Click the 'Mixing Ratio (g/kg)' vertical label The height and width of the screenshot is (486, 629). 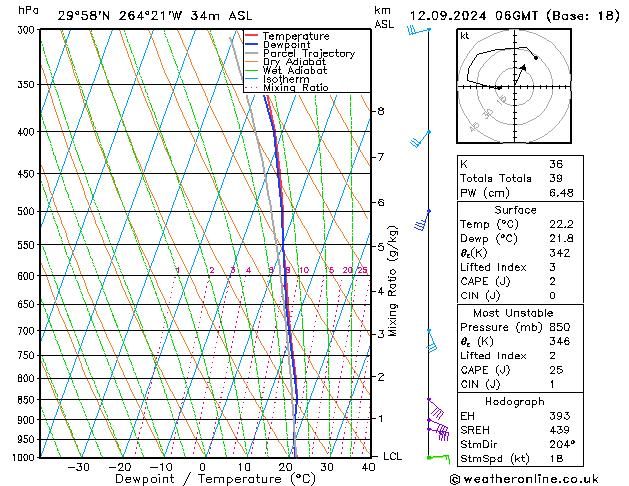tap(392, 281)
